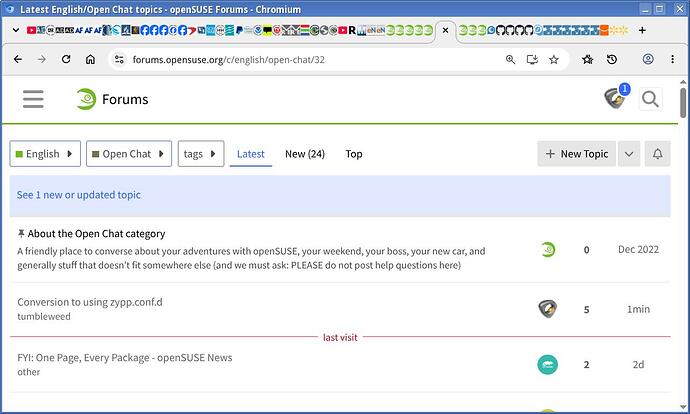
Task: View site information icon in address bar
Action: 119,59
